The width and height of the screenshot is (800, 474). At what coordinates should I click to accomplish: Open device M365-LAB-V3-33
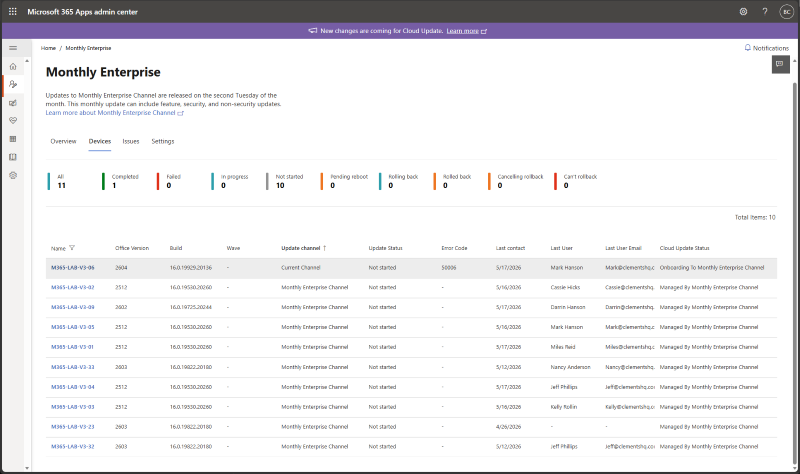pos(72,367)
